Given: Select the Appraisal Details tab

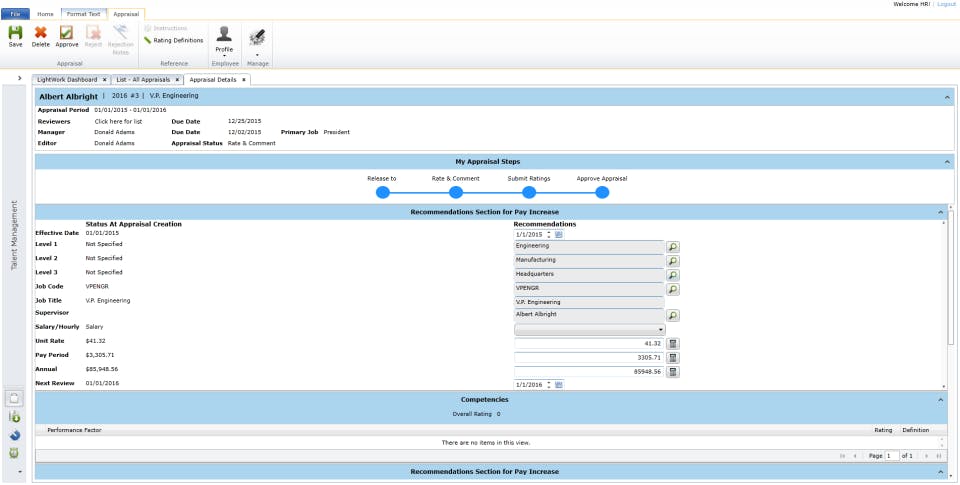Looking at the screenshot, I should coord(212,80).
